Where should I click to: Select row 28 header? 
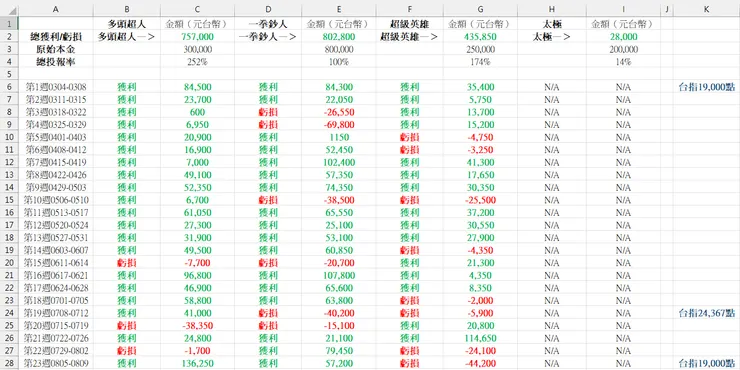coord(9,363)
